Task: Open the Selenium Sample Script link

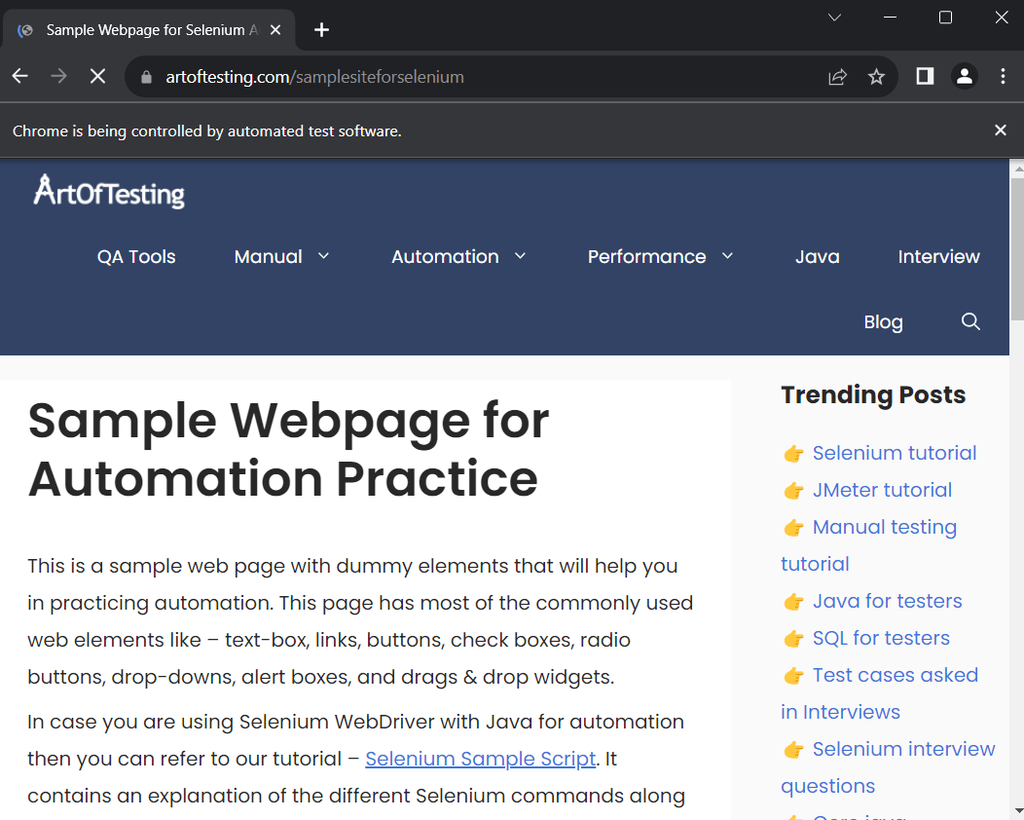Action: (480, 759)
